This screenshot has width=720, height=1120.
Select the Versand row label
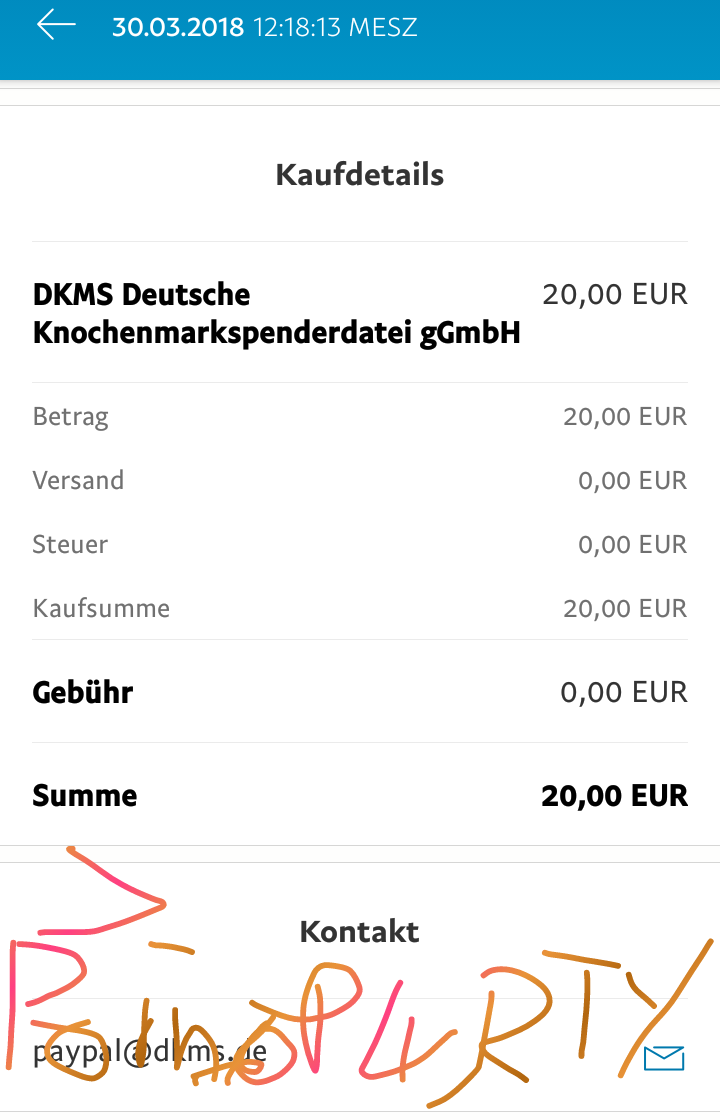[79, 480]
